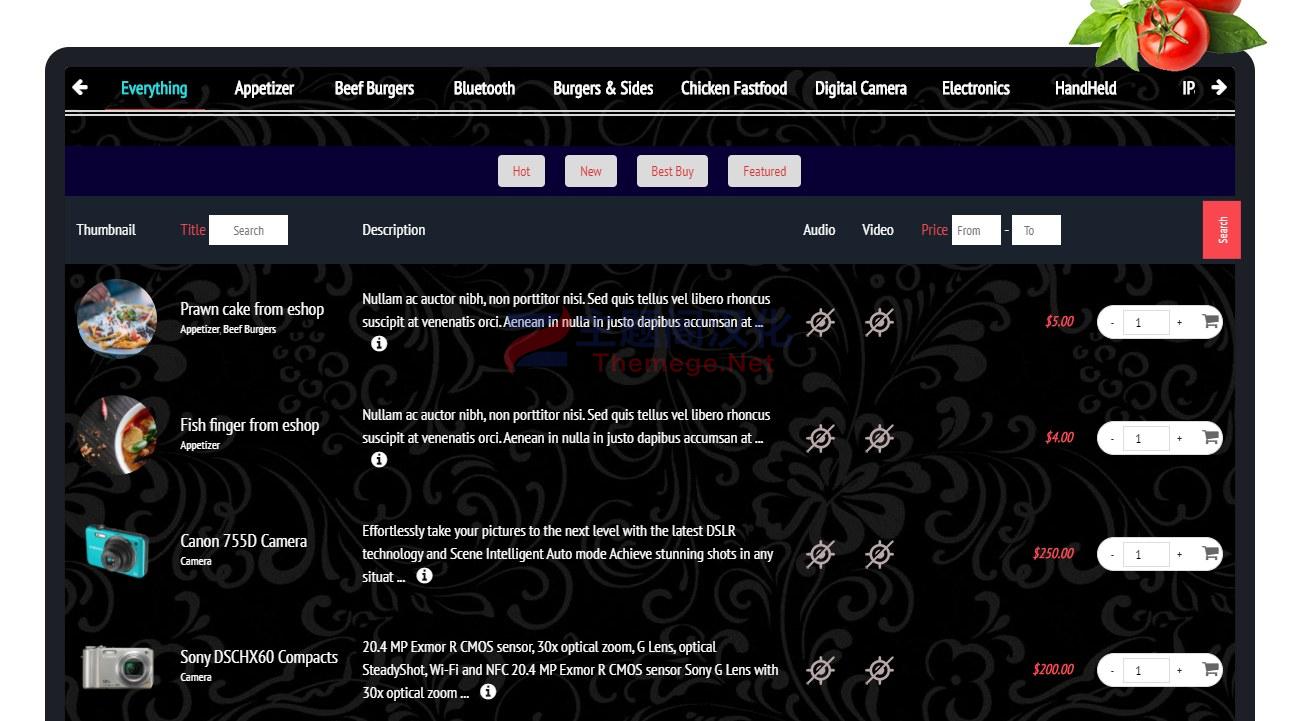Click the audio icon for Fish finger
Viewport: 1299px width, 721px height.
click(x=820, y=438)
